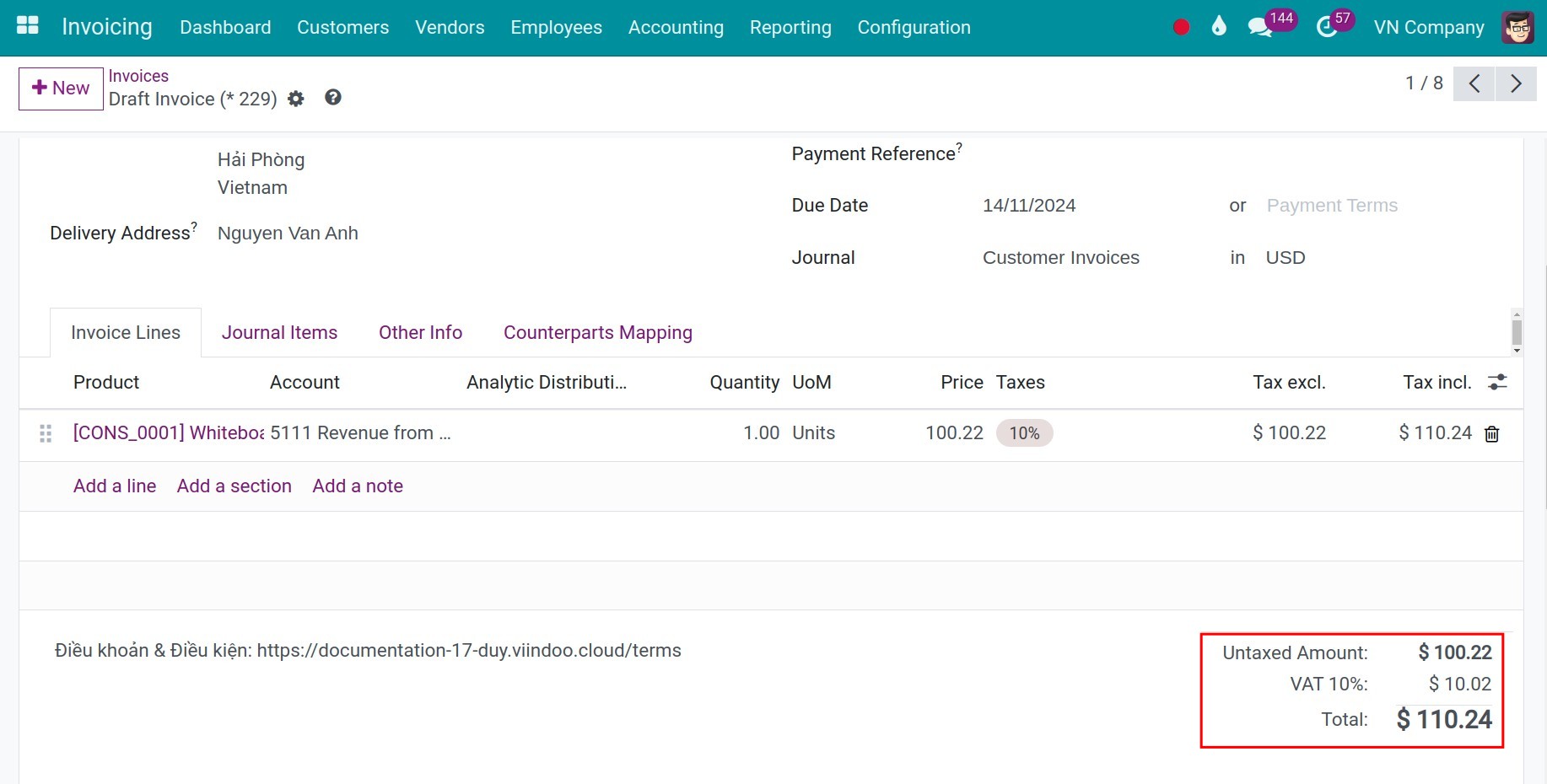Image resolution: width=1547 pixels, height=784 pixels.
Task: Open the apps grid home menu
Action: pyautogui.click(x=28, y=26)
